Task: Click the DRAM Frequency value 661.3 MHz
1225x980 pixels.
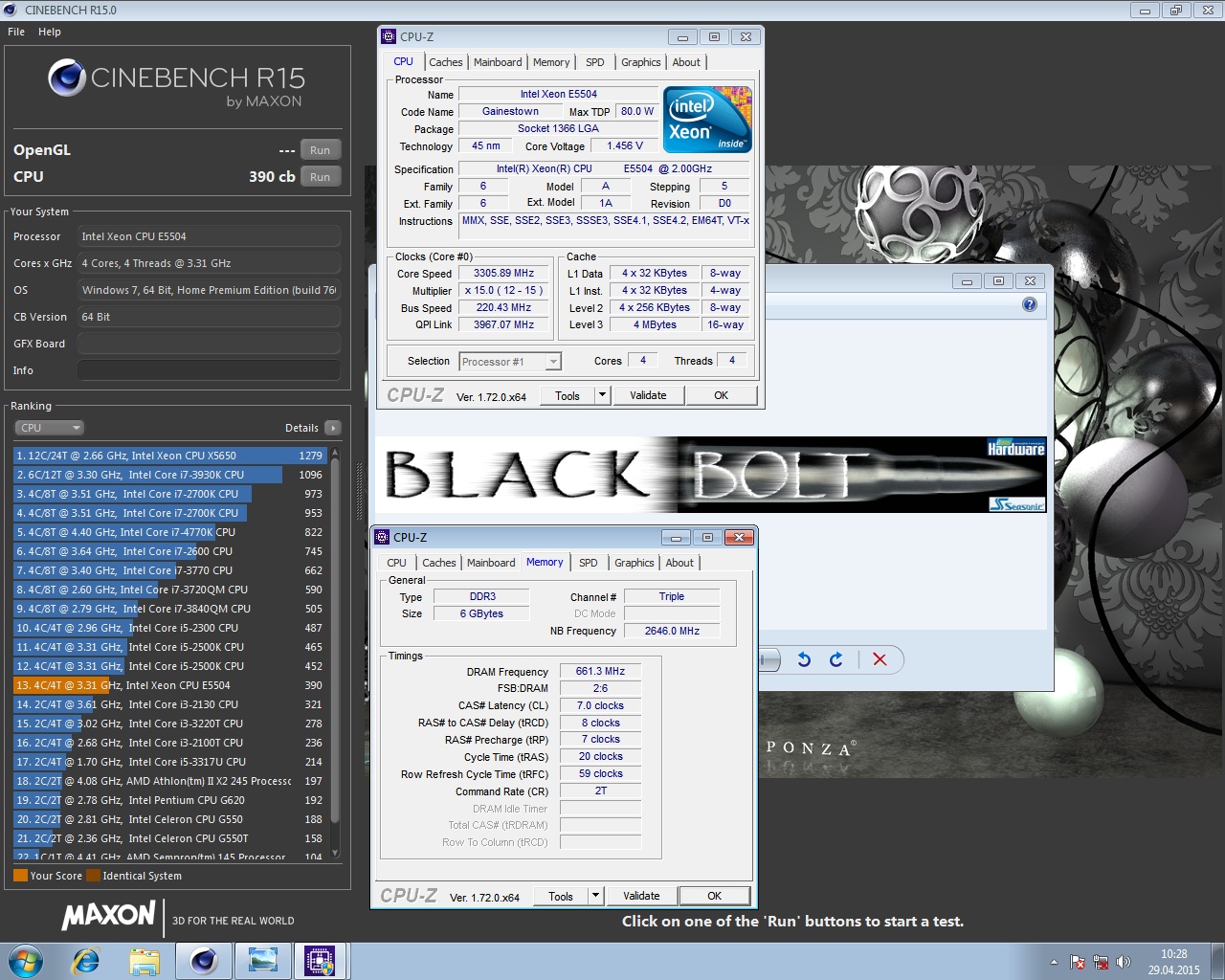Action: pos(600,672)
